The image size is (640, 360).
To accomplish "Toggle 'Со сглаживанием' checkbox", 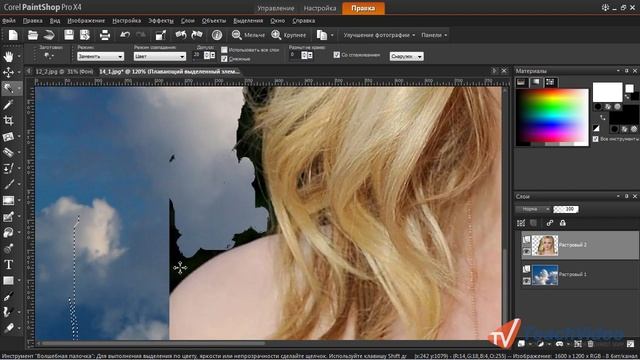I will click(336, 55).
